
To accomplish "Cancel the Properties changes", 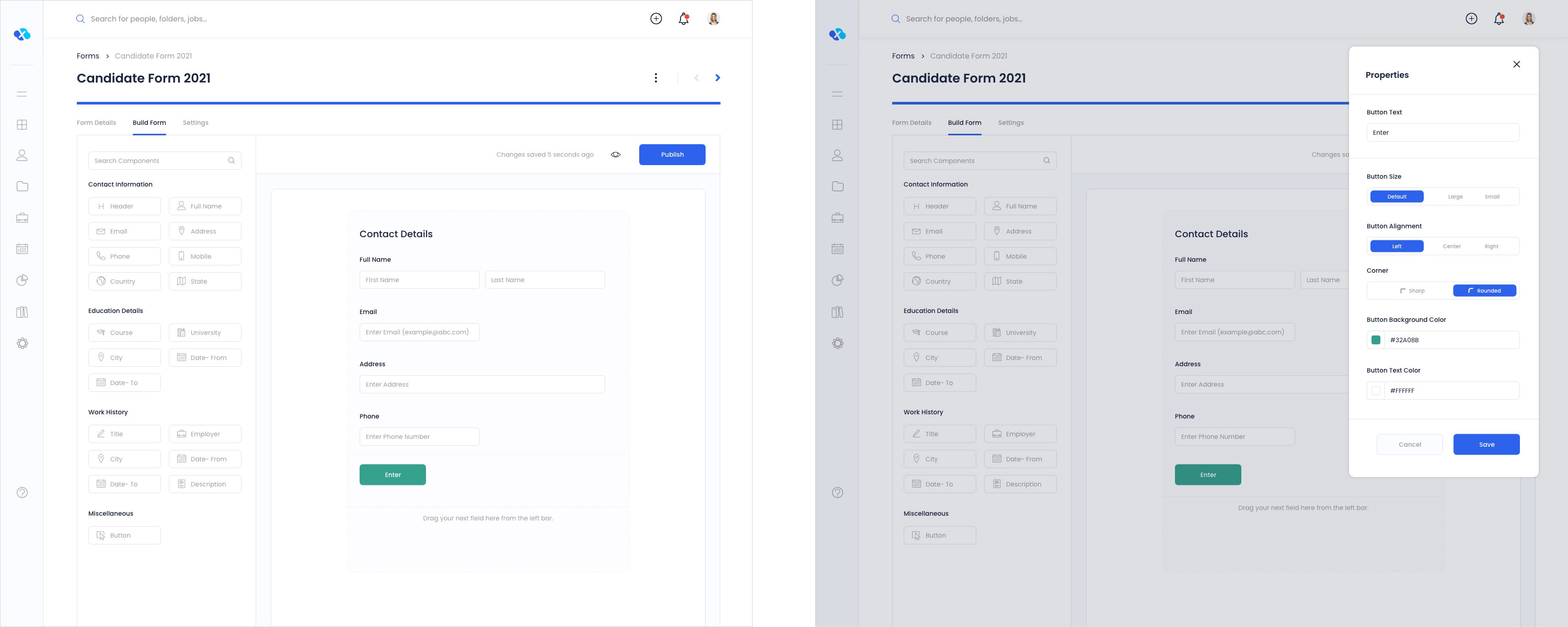I will 1409,444.
